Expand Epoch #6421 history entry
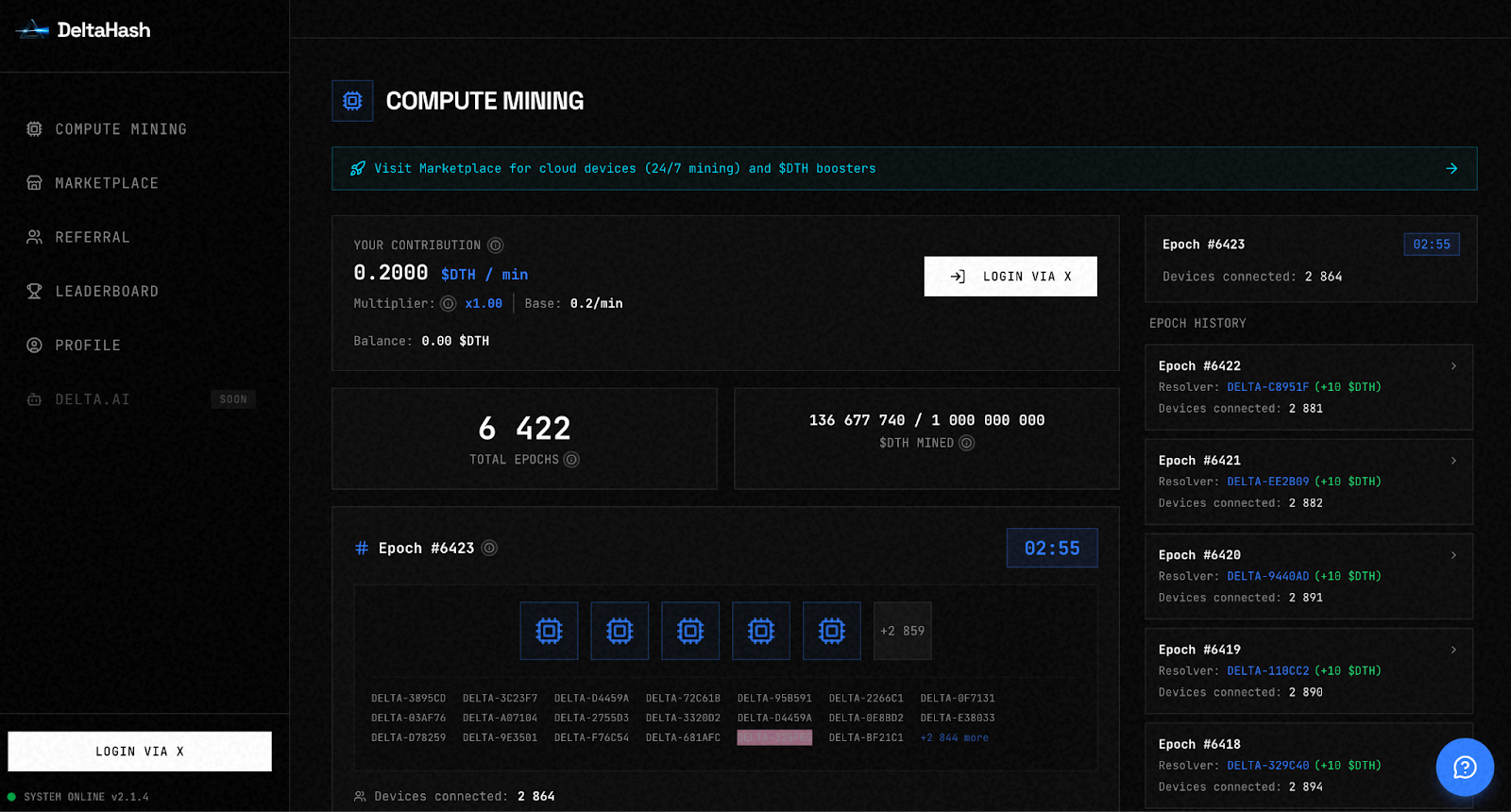Viewport: 1511px width, 812px height. [x=1453, y=461]
